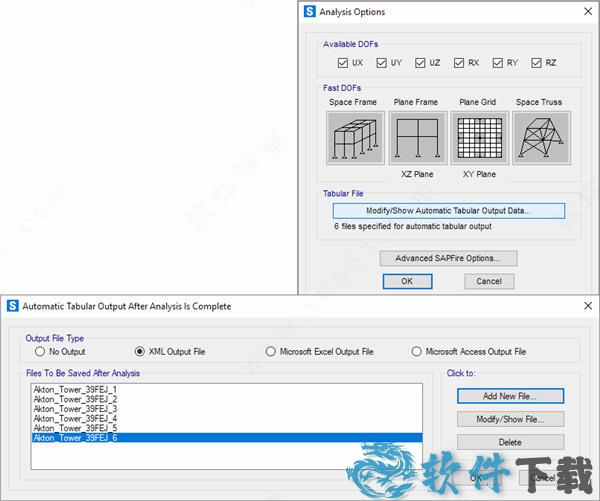Choose the Plane Frame XZ icon
Viewport: 600px width, 501px height.
(417, 137)
